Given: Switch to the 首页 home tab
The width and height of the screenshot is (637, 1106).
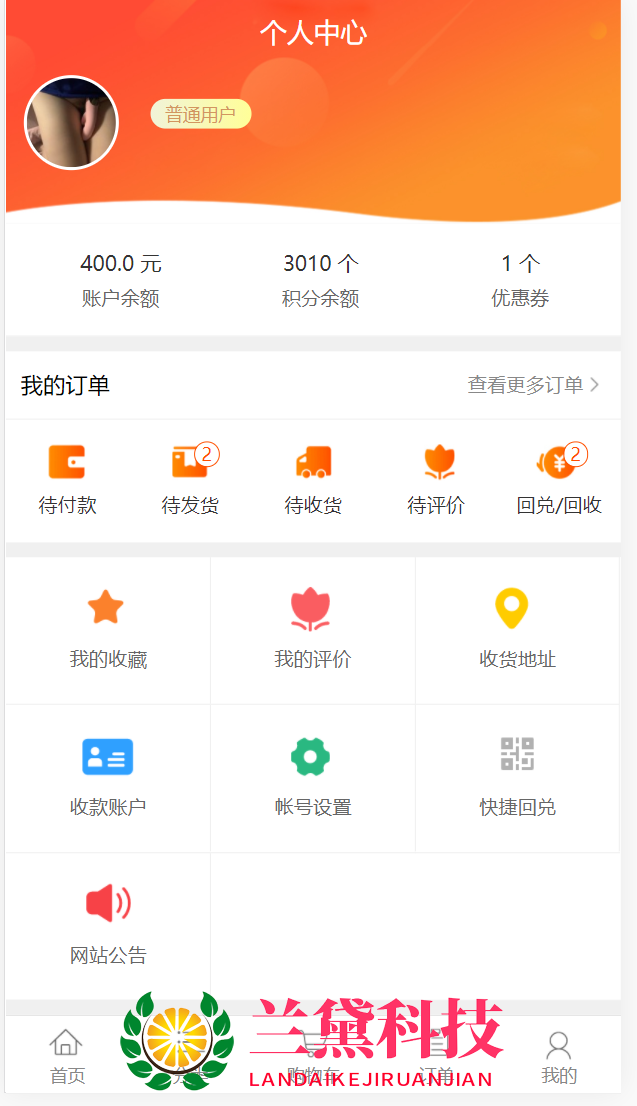Looking at the screenshot, I should [x=67, y=1056].
